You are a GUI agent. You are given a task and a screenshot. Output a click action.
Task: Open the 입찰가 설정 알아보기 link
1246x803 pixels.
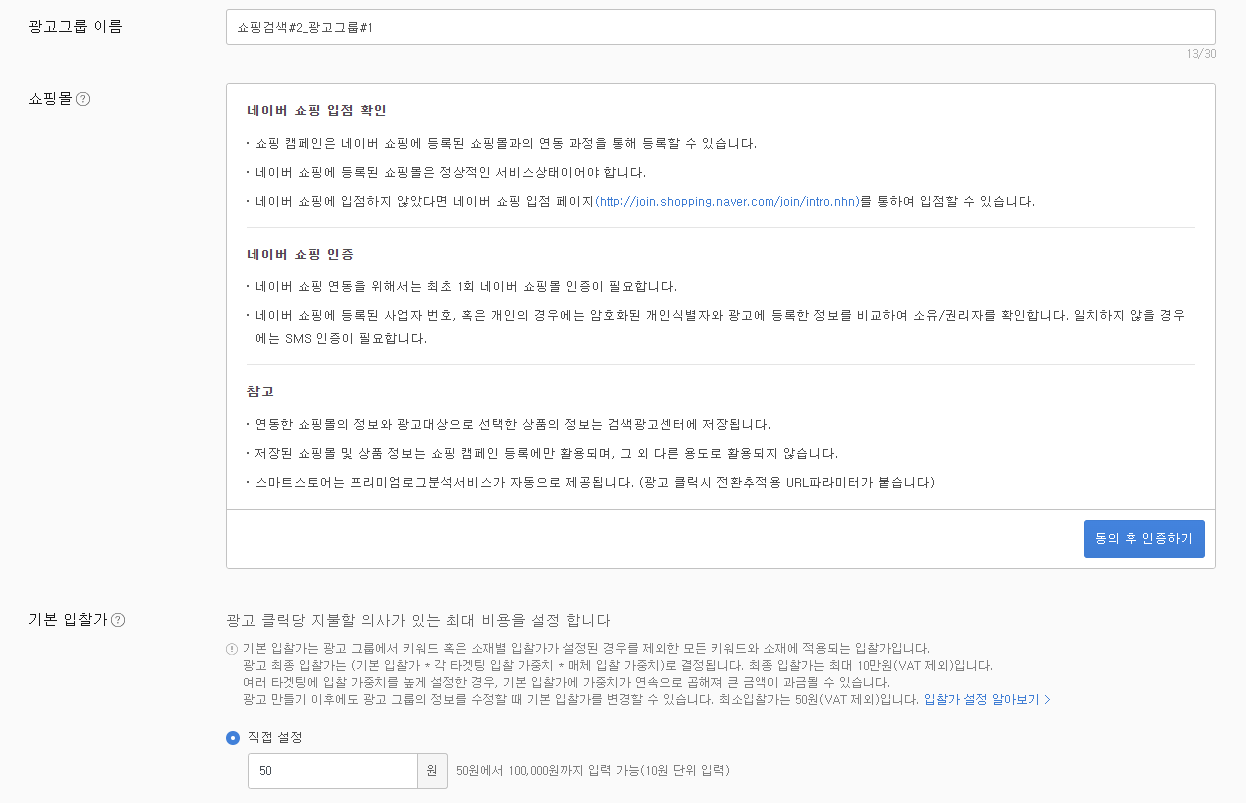(987, 700)
